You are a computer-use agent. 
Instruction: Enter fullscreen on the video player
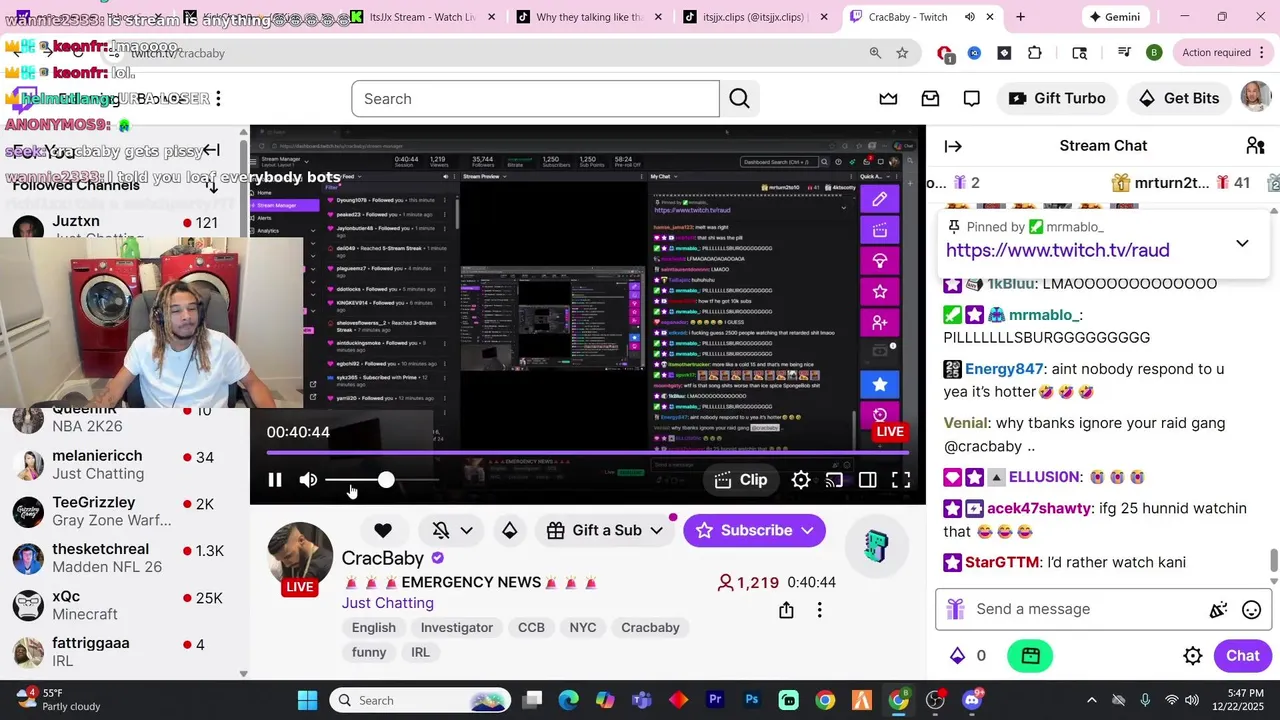(x=901, y=480)
